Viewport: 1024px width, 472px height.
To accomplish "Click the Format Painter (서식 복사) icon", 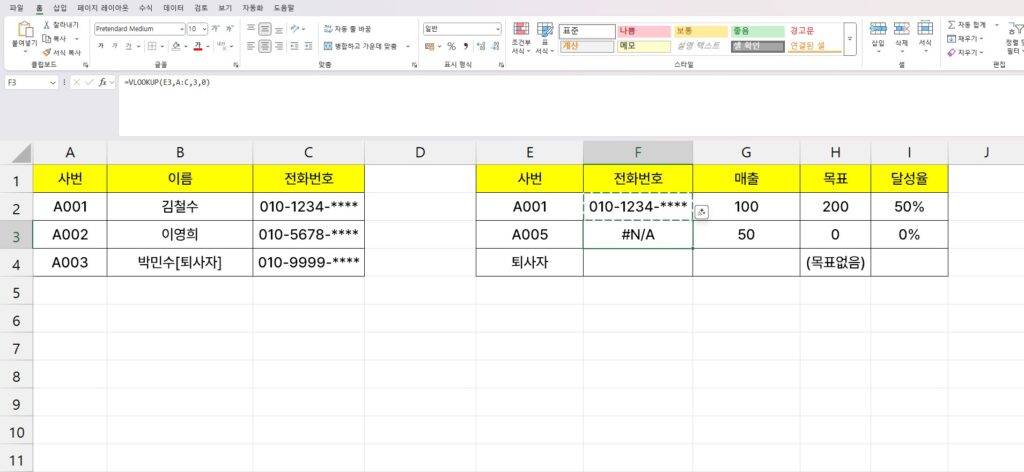I will click(x=48, y=52).
